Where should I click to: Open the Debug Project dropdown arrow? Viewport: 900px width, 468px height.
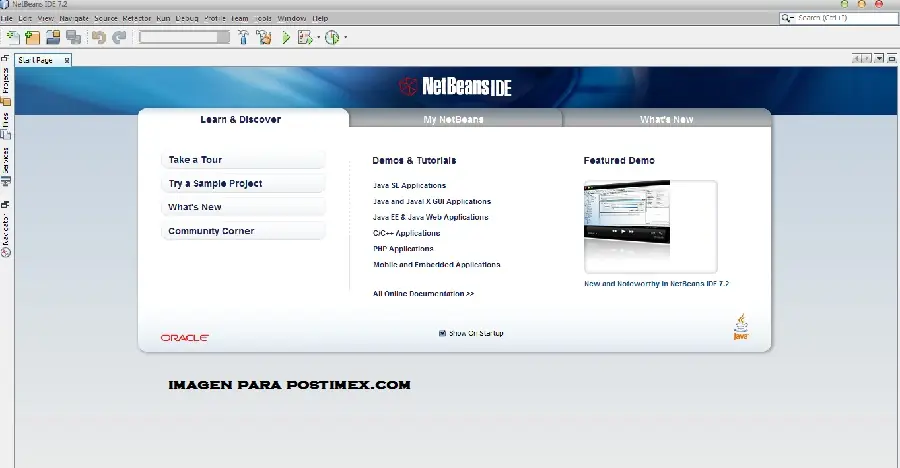pyautogui.click(x=319, y=38)
